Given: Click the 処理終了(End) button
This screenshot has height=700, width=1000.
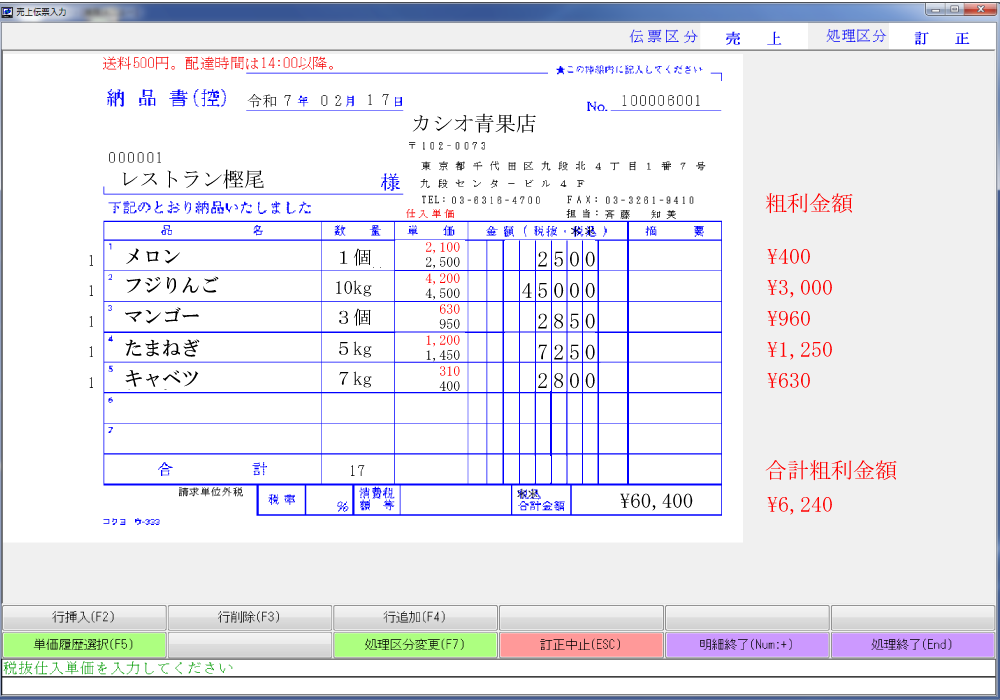Looking at the screenshot, I should 912,644.
